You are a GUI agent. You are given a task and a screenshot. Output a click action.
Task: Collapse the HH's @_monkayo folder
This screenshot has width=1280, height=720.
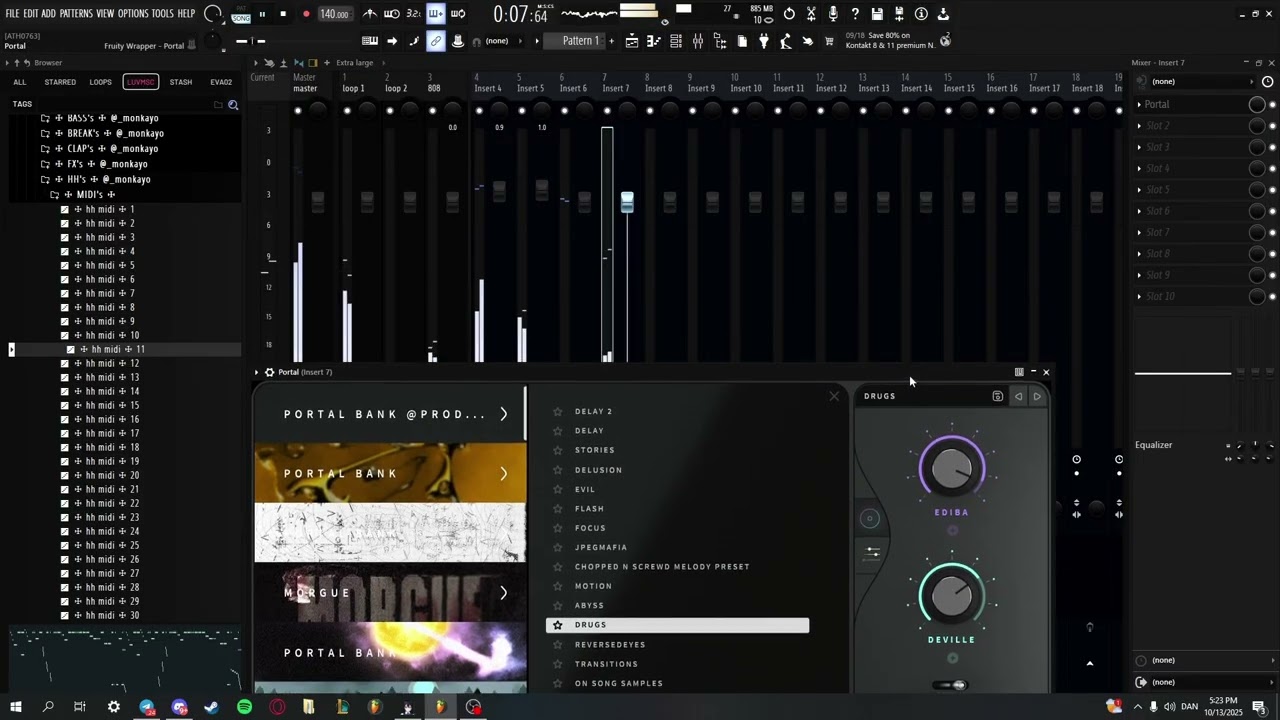45,179
